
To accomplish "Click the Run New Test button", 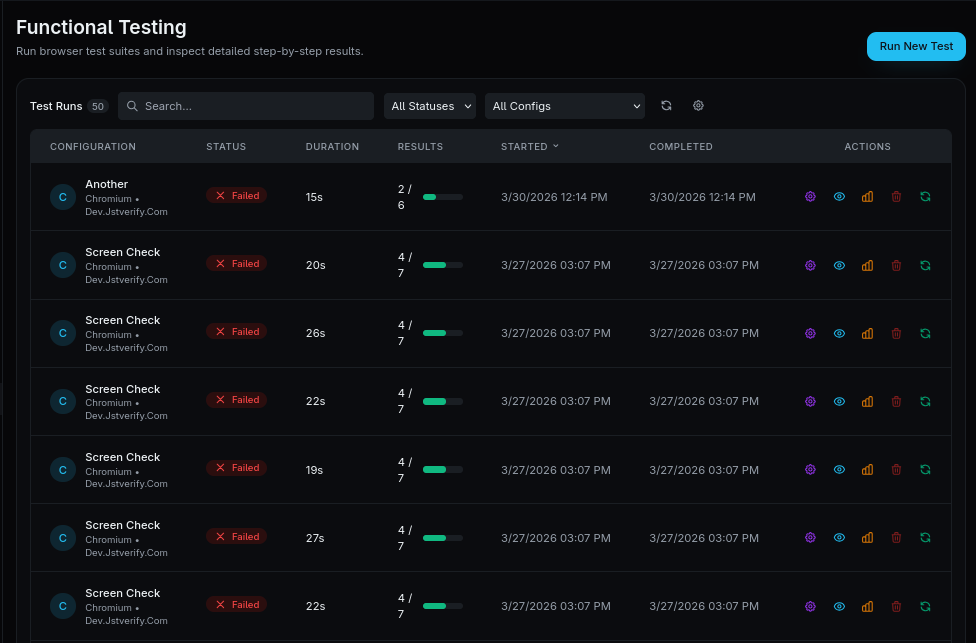I will (916, 46).
